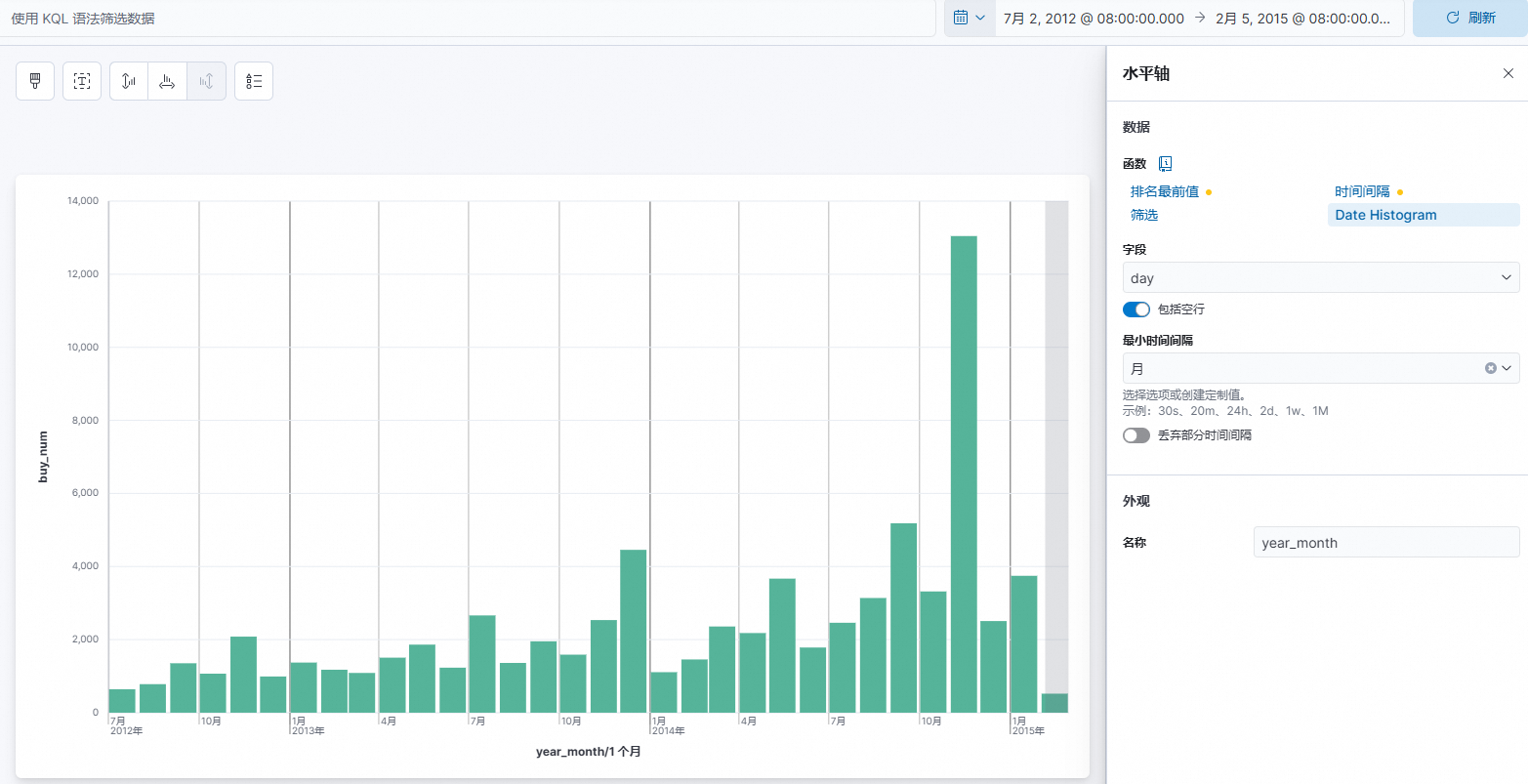This screenshot has width=1528, height=784.
Task: Open the text labels settings icon
Action: 82,81
